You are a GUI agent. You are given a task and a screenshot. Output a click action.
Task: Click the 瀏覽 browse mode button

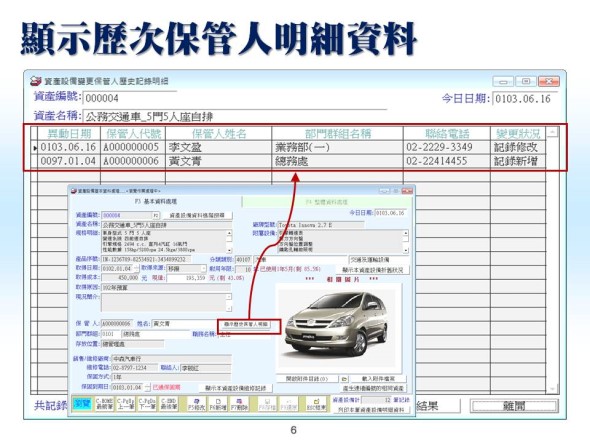click(82, 404)
